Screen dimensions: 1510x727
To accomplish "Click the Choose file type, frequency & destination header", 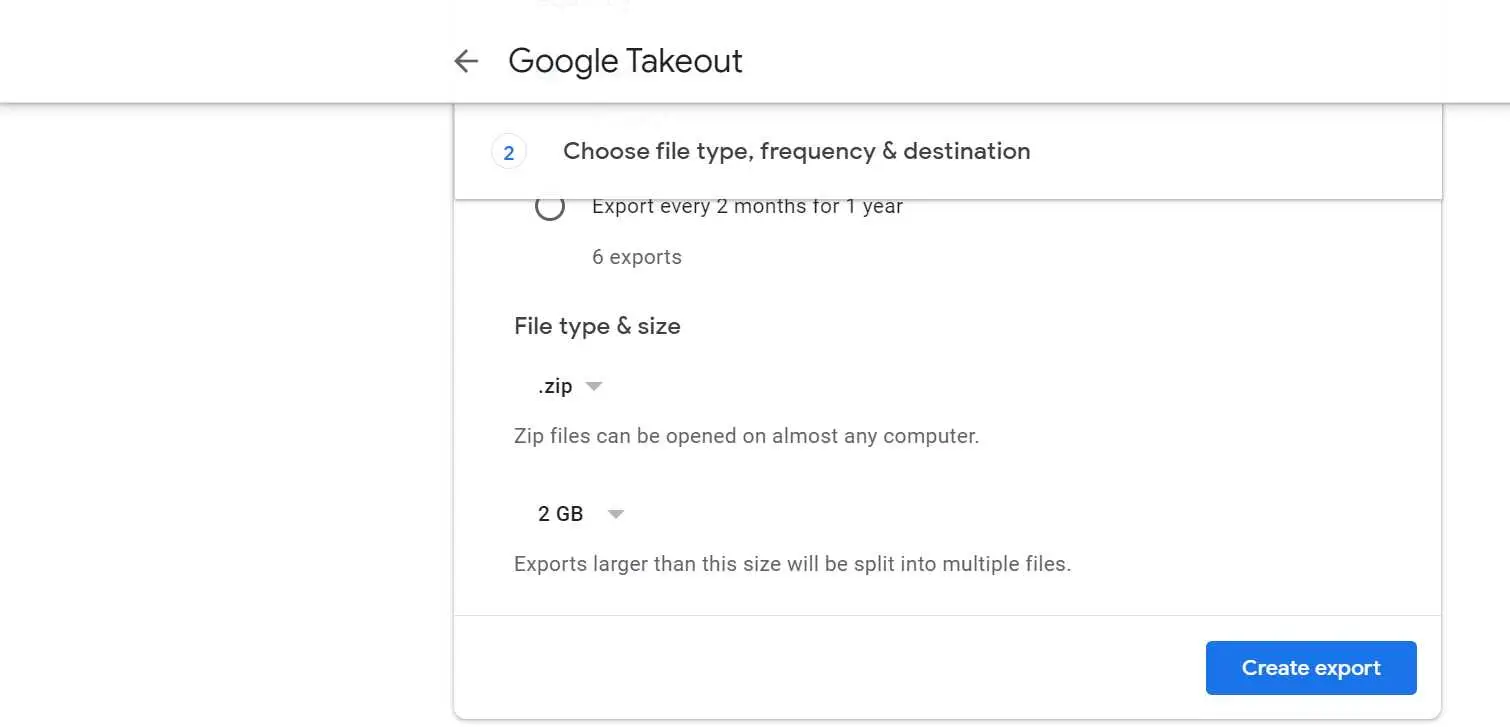I will click(x=796, y=151).
